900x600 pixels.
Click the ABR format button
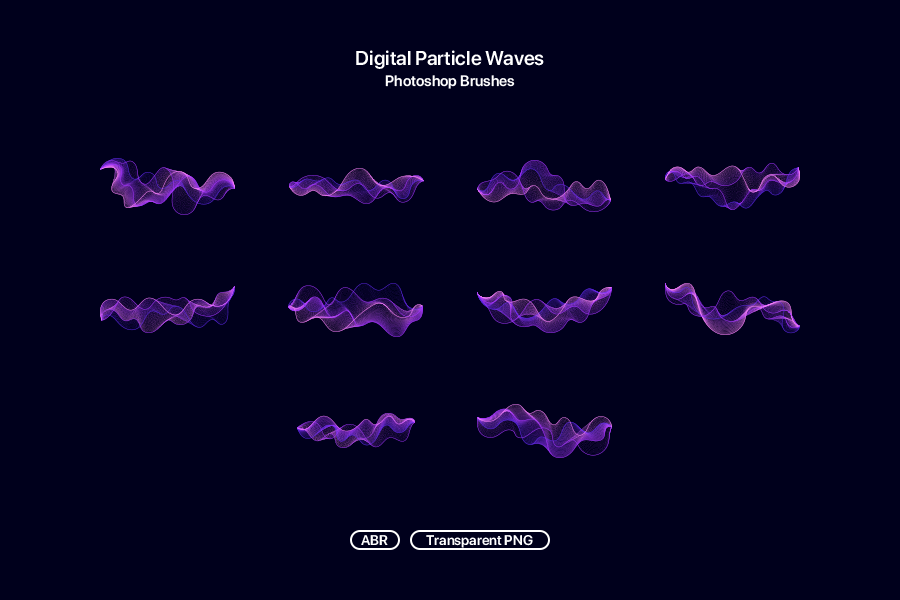[x=374, y=540]
